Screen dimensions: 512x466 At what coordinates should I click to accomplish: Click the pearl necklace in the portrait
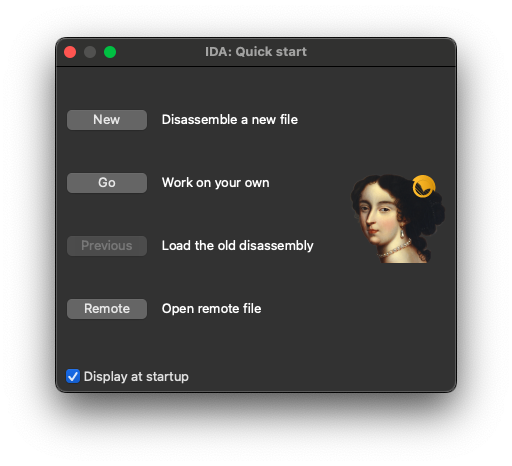395,250
